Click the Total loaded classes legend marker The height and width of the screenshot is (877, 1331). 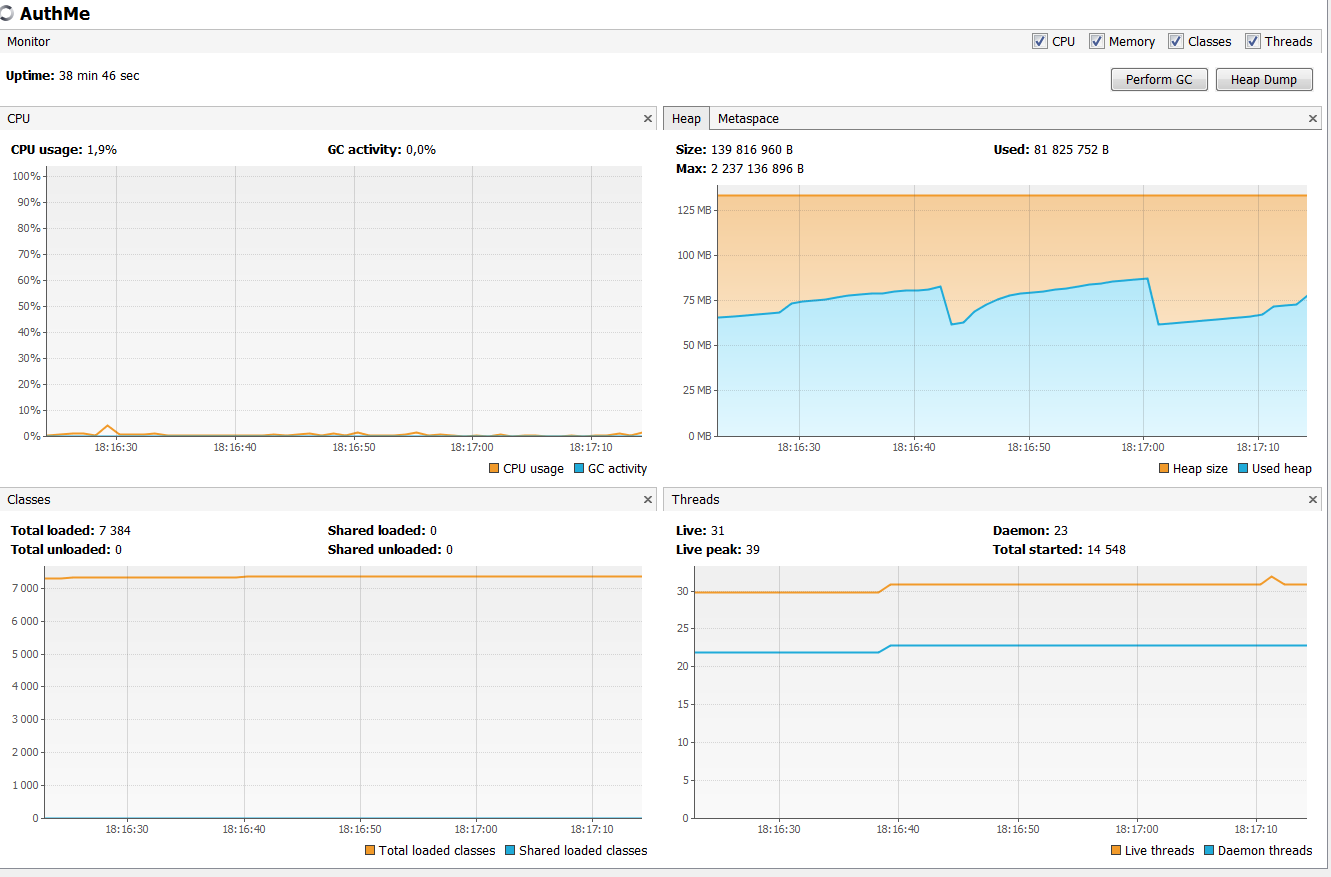tap(368, 850)
